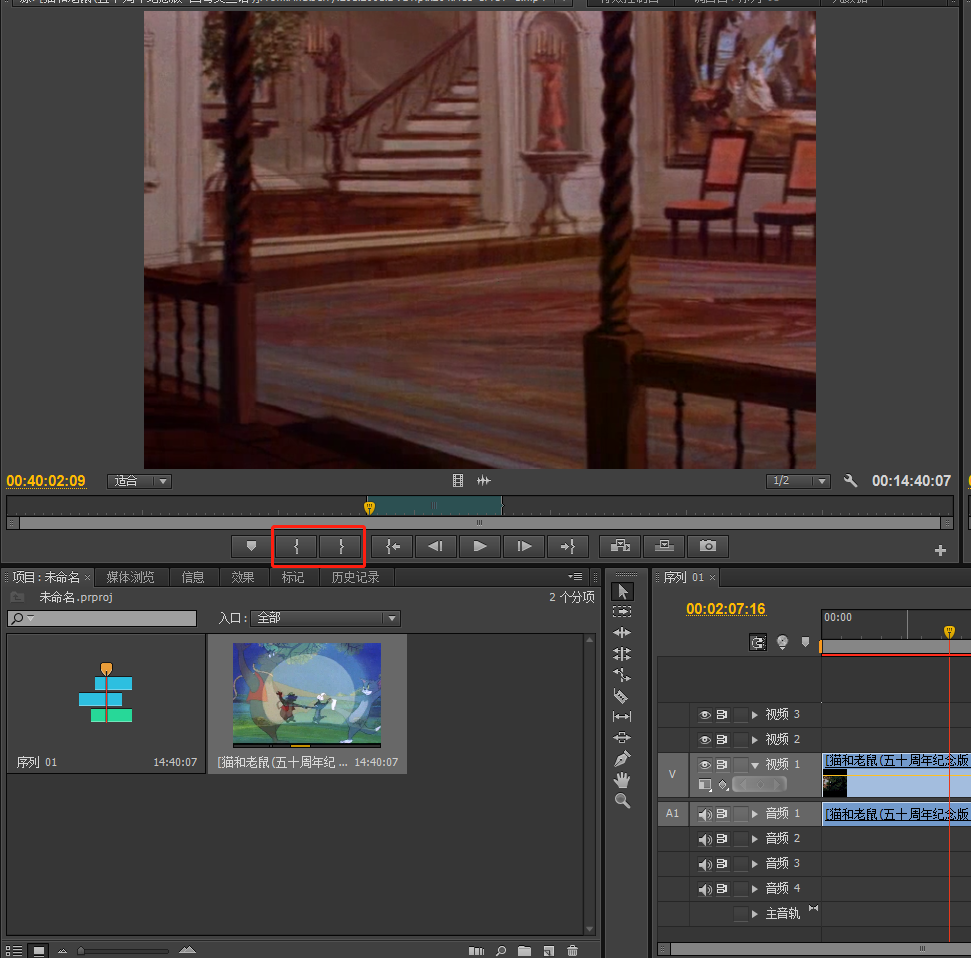
Task: Toggle the lock box on 视频 3
Action: tap(741, 715)
